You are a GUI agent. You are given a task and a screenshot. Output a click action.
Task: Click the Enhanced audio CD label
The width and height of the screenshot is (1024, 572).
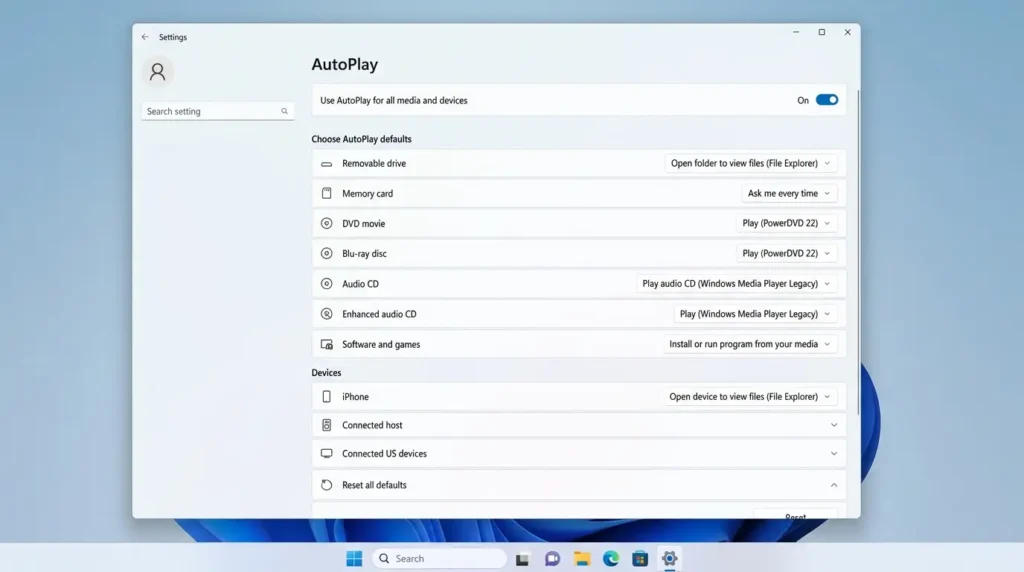(379, 314)
